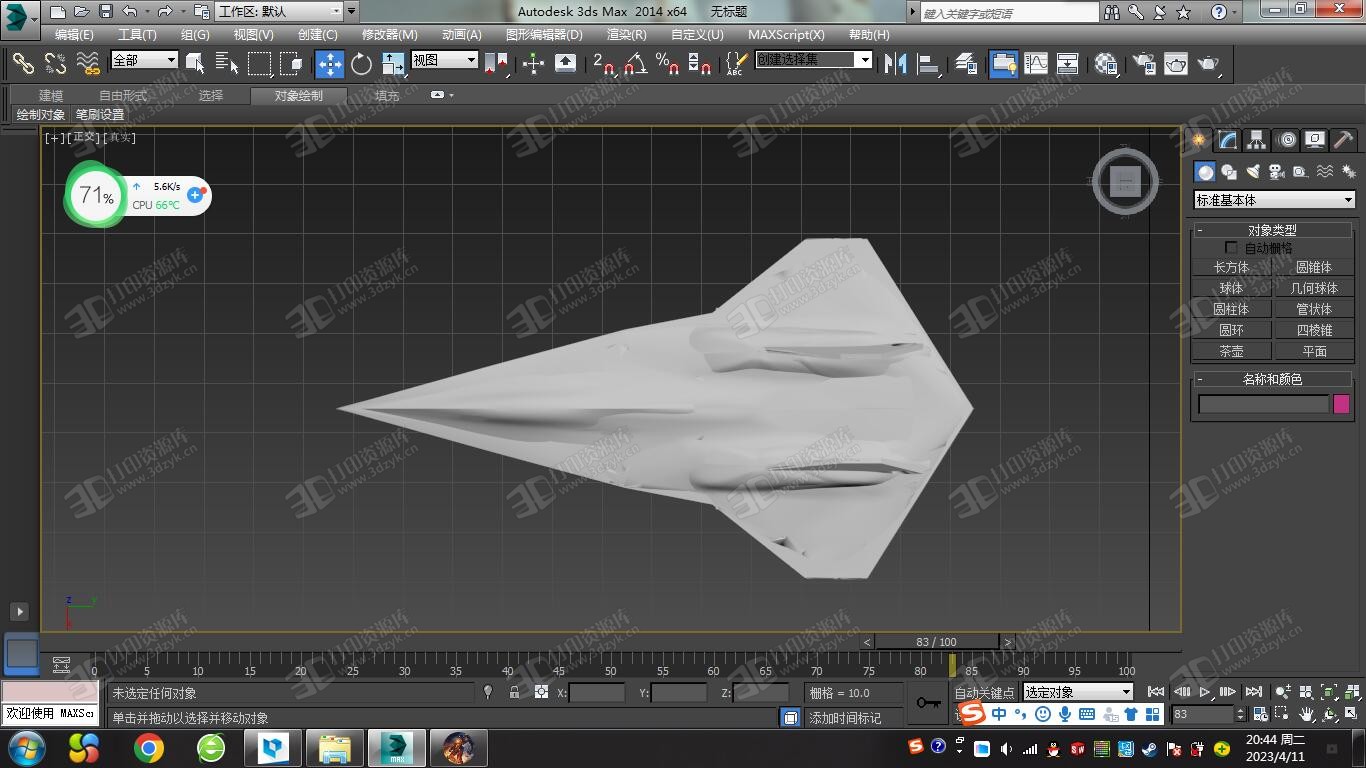Image resolution: width=1366 pixels, height=768 pixels.
Task: Switch to the Hierarchy panel tab
Action: coord(1256,140)
